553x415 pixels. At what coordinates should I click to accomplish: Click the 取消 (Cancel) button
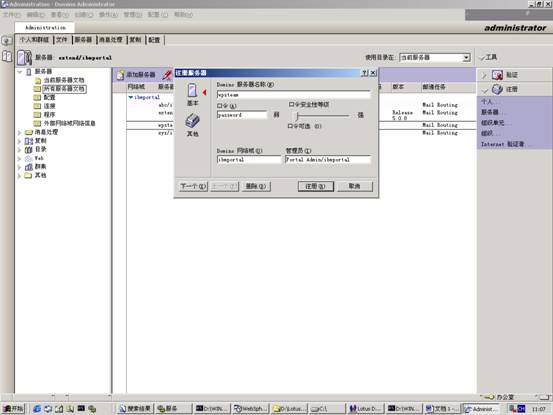(x=354, y=186)
